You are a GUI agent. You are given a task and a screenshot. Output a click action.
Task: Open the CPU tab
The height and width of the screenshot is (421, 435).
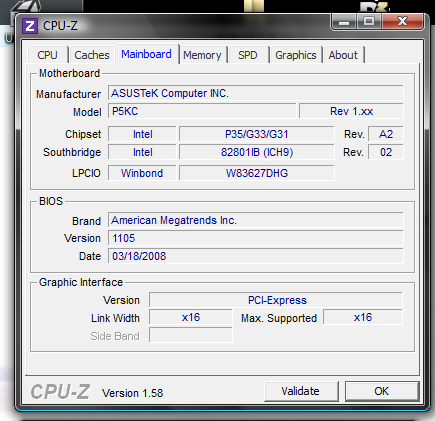pyautogui.click(x=47, y=55)
